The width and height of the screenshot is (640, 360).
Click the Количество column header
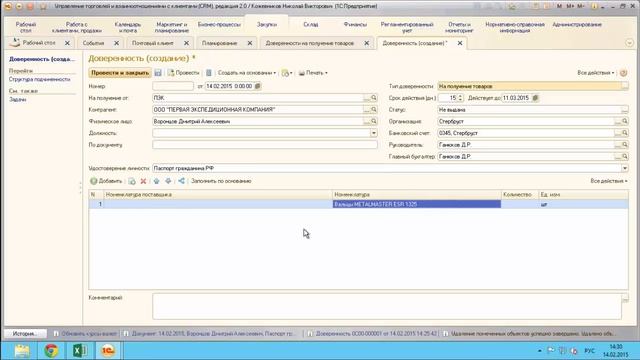coord(519,195)
